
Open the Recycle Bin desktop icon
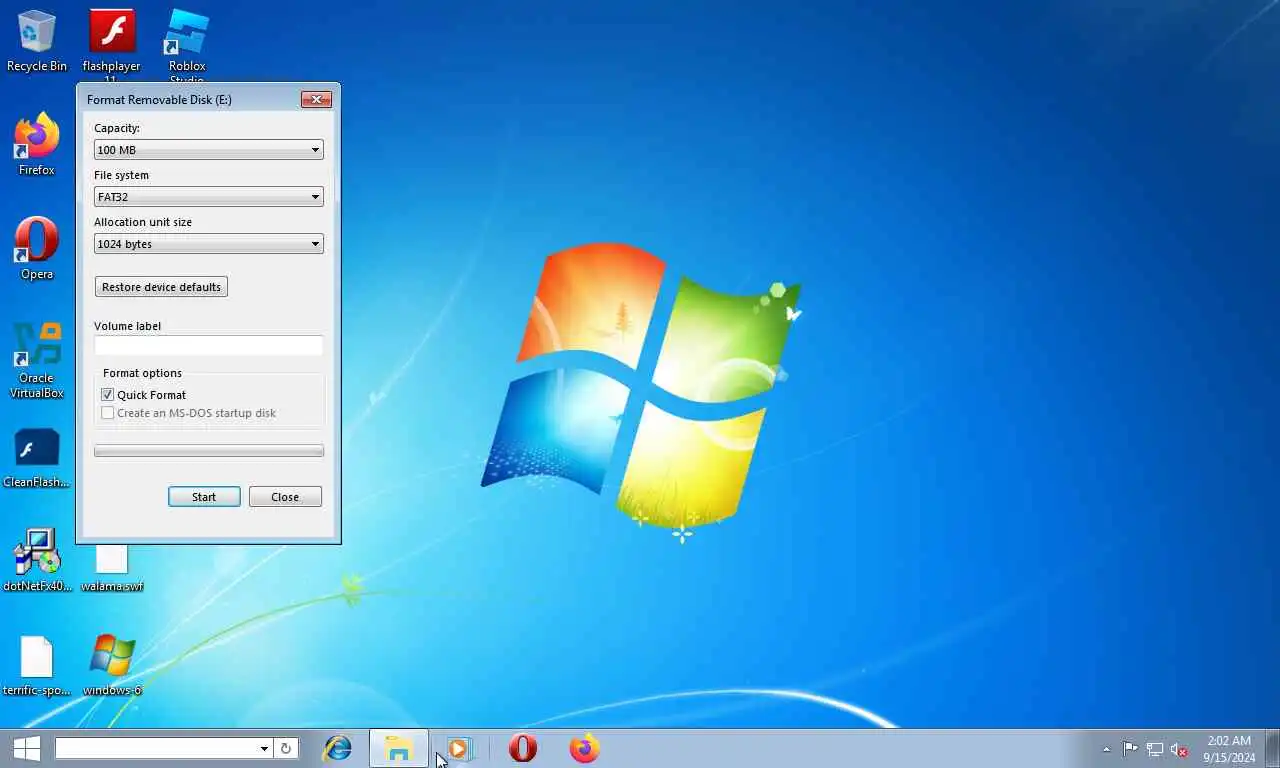(37, 42)
